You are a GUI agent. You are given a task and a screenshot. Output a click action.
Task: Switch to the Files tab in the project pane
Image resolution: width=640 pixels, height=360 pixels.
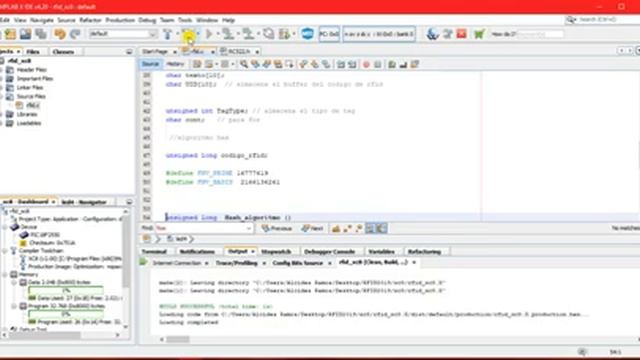point(33,52)
